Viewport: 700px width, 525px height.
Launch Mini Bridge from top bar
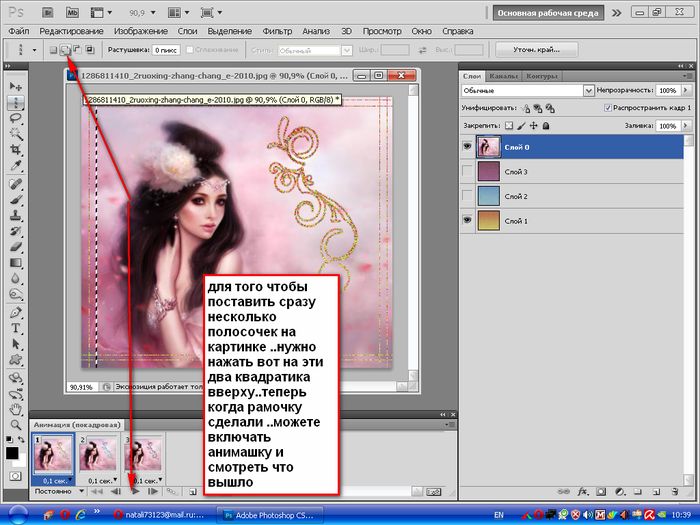point(72,12)
